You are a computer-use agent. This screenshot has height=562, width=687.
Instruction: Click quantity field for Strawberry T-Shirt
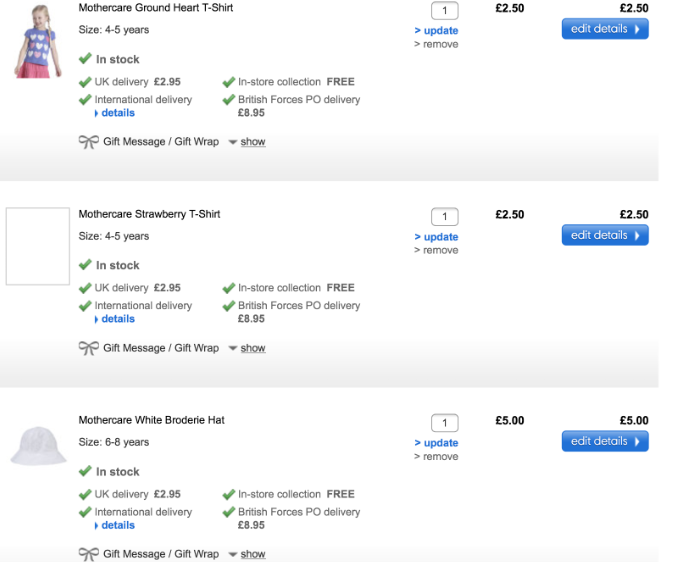pos(444,217)
